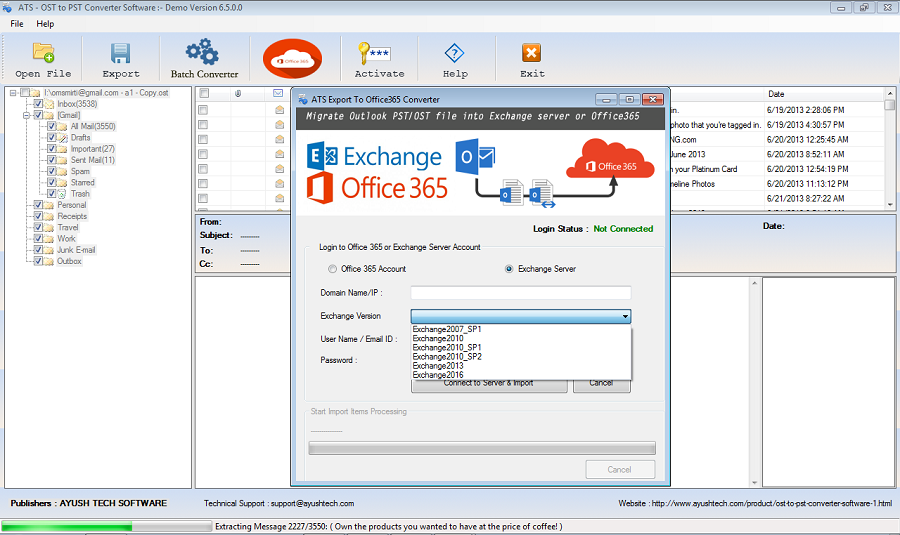Click the Open File toolbar icon

(x=43, y=53)
